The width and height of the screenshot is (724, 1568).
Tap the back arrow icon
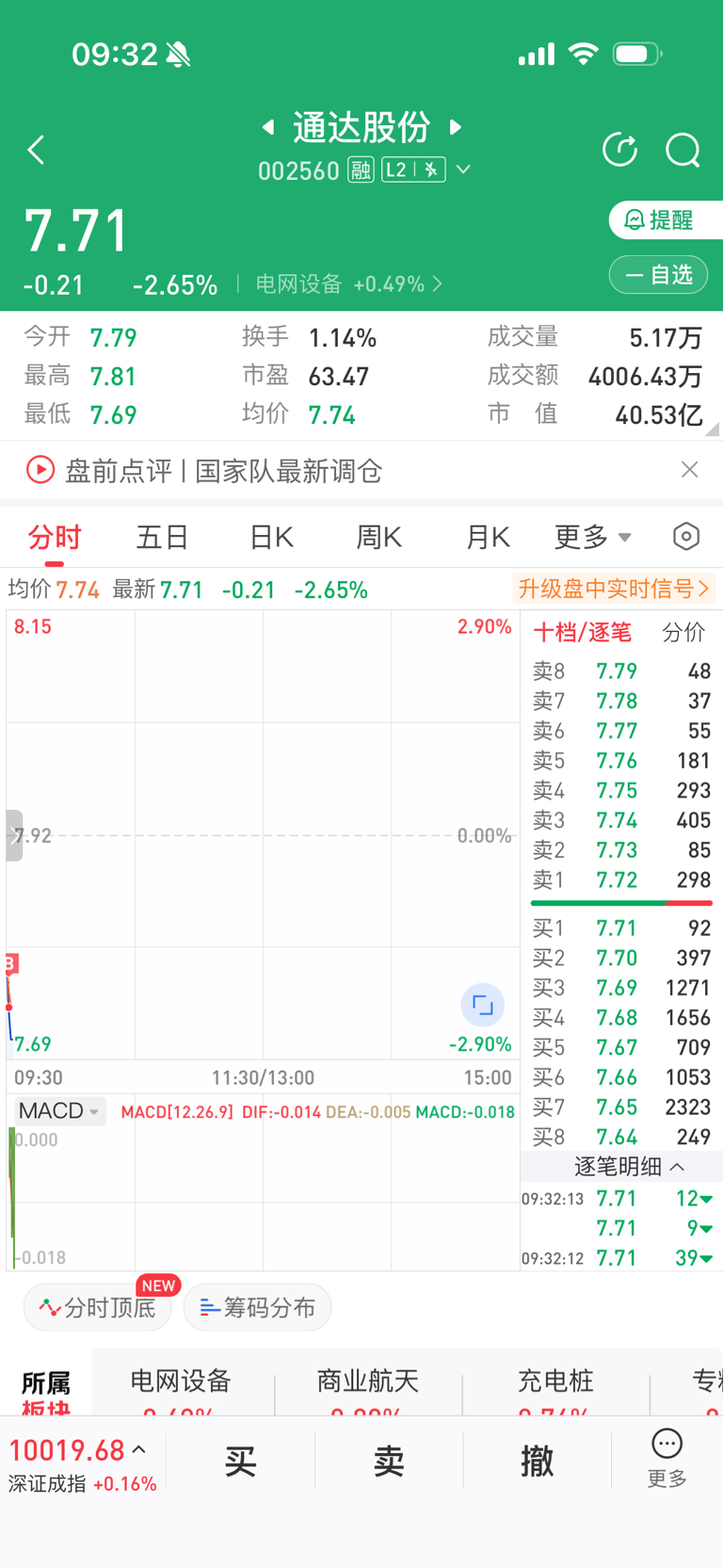[x=36, y=150]
